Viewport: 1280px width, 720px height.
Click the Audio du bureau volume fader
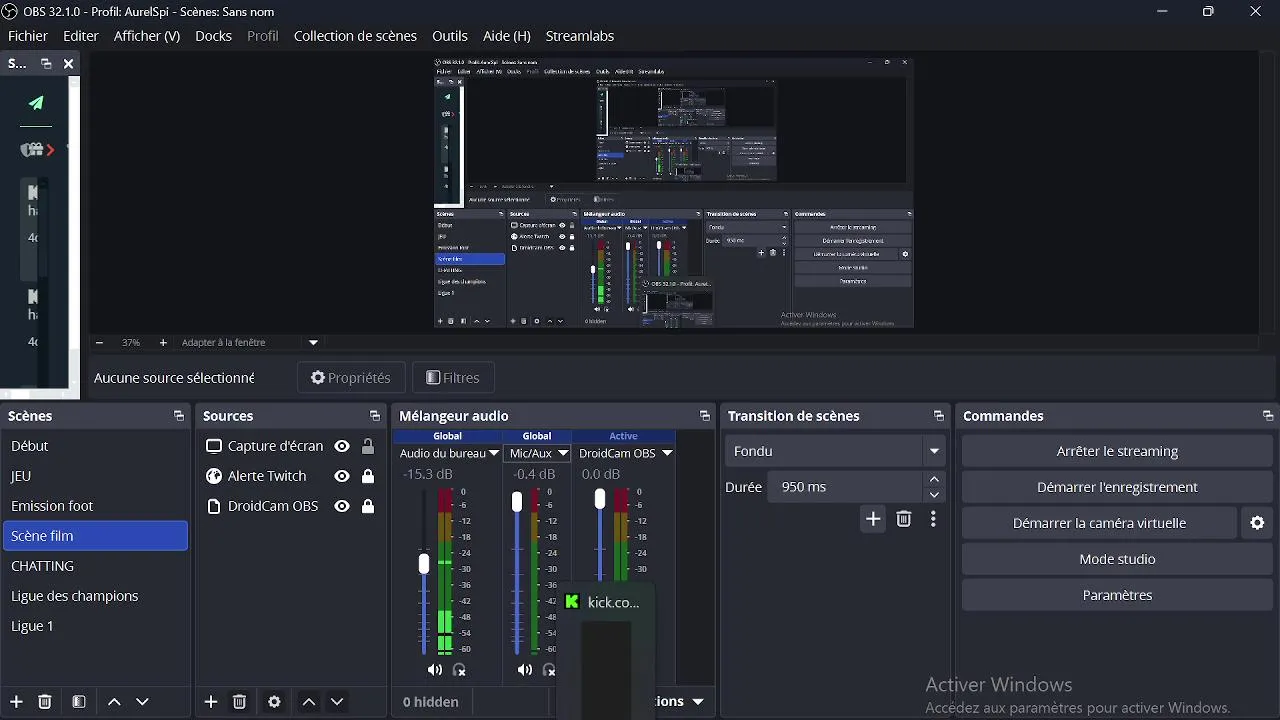pyautogui.click(x=424, y=564)
